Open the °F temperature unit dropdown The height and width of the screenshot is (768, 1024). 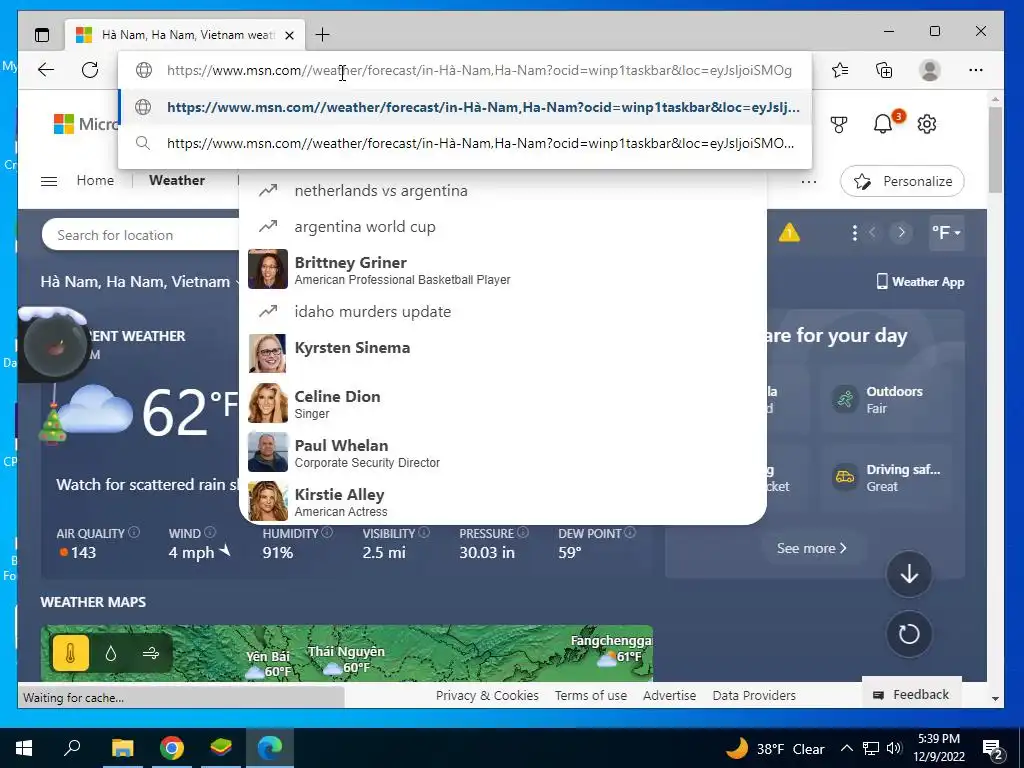[x=946, y=232]
